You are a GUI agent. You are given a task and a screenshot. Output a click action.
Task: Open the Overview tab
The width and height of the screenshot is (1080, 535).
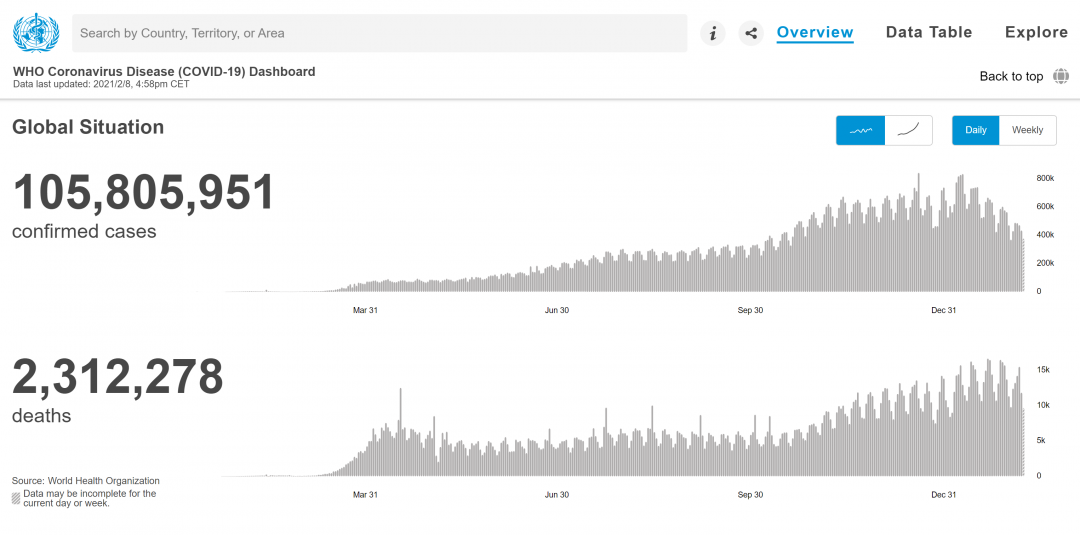click(815, 32)
